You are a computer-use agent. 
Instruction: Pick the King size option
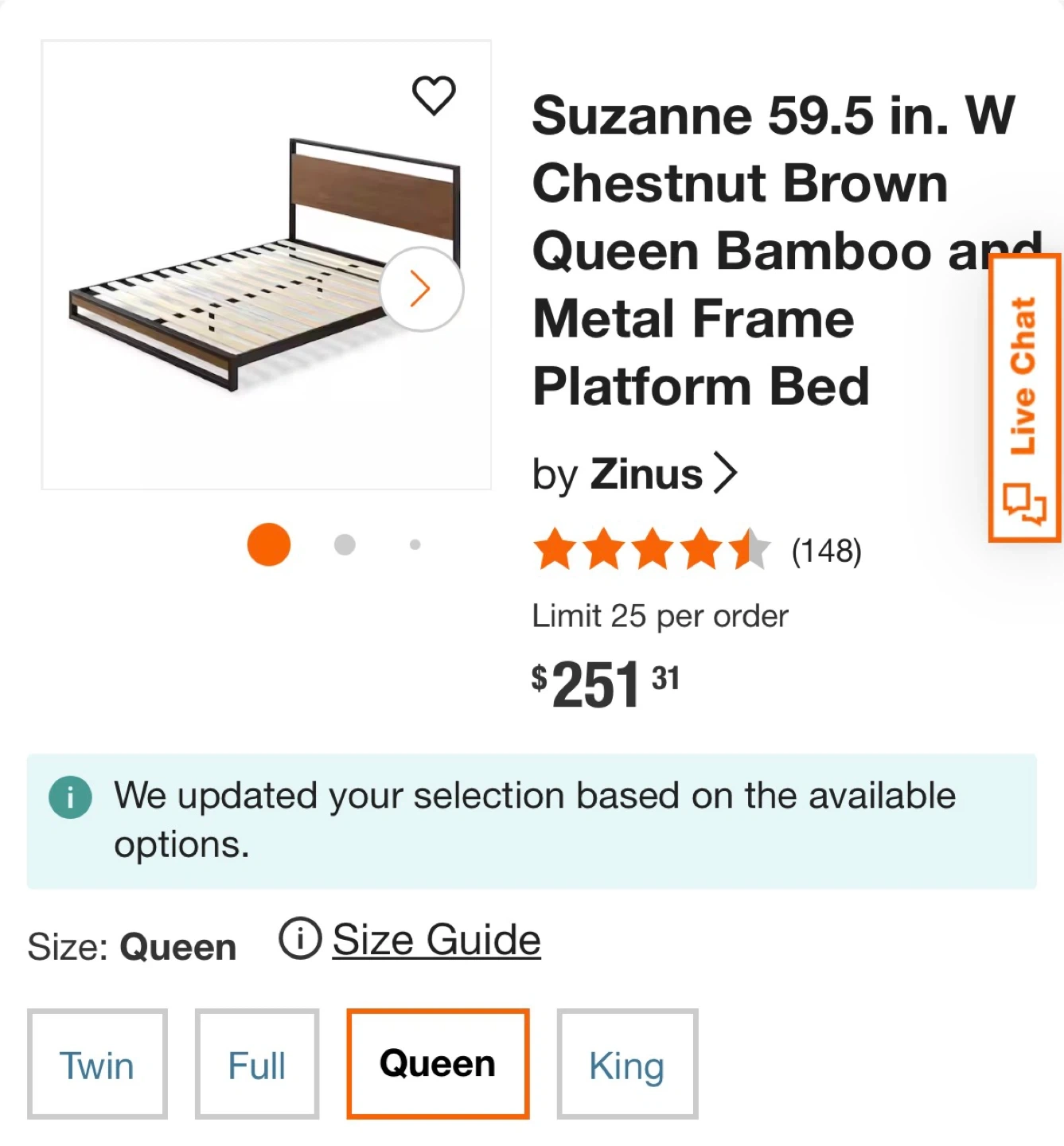click(x=627, y=1064)
